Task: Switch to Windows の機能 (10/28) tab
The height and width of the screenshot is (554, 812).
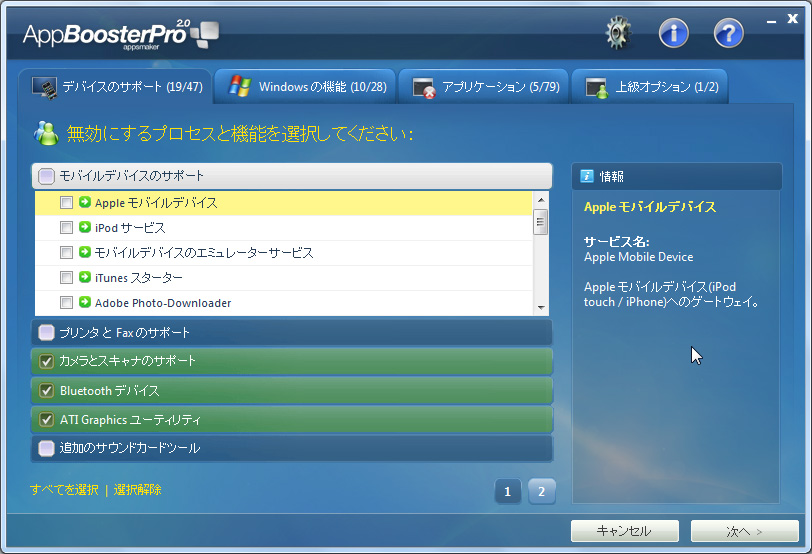Action: [305, 86]
